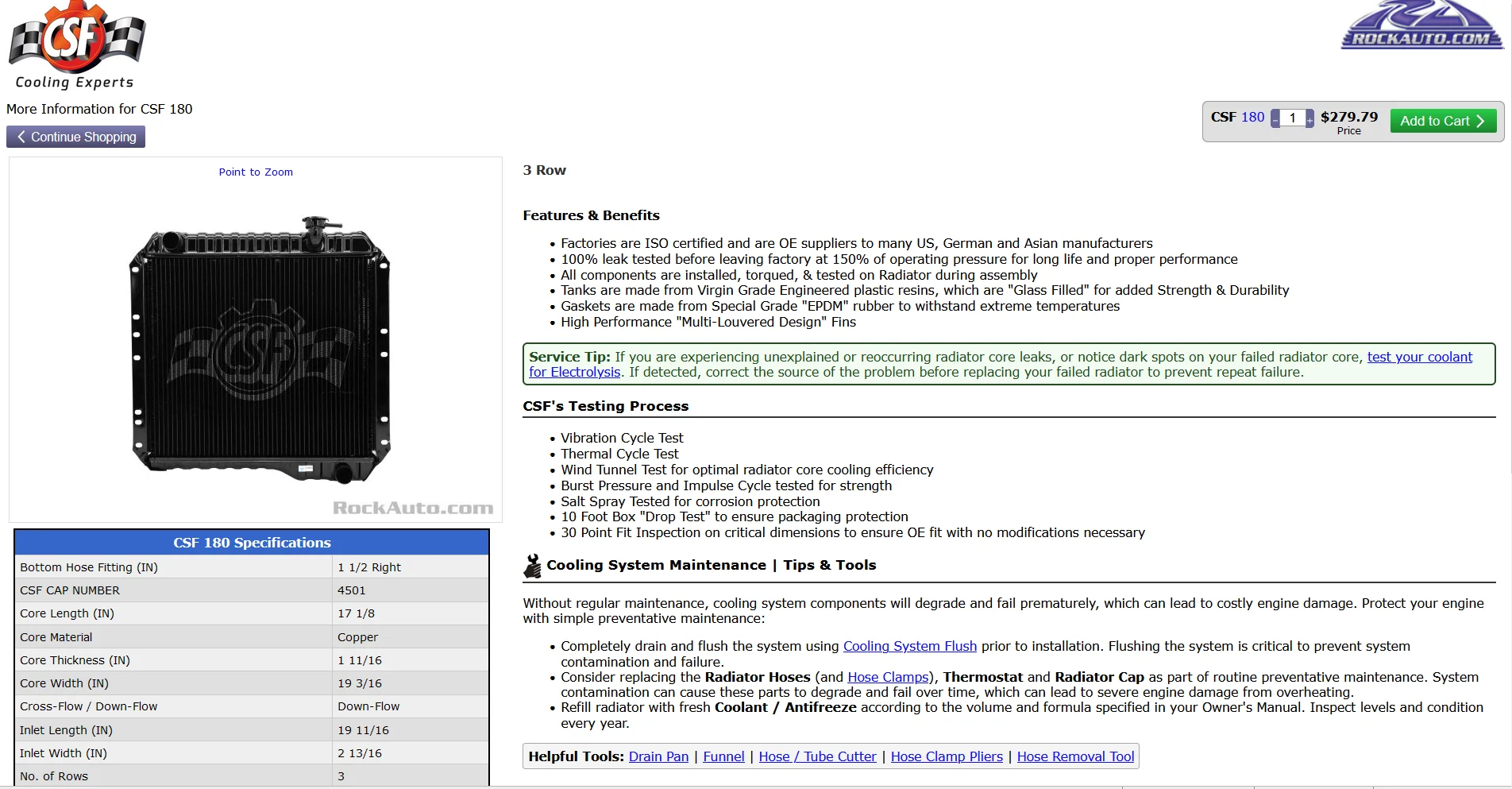Visit the Hose Clamp Pliers link
This screenshot has width=1512, height=789.
(947, 756)
